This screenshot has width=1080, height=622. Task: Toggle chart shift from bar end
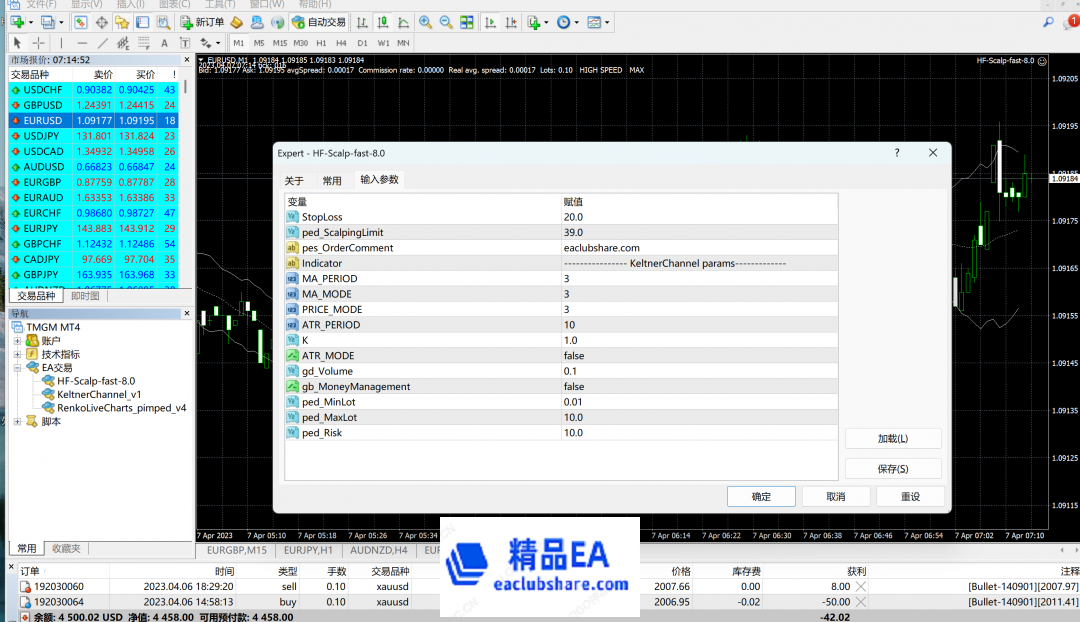[x=510, y=22]
